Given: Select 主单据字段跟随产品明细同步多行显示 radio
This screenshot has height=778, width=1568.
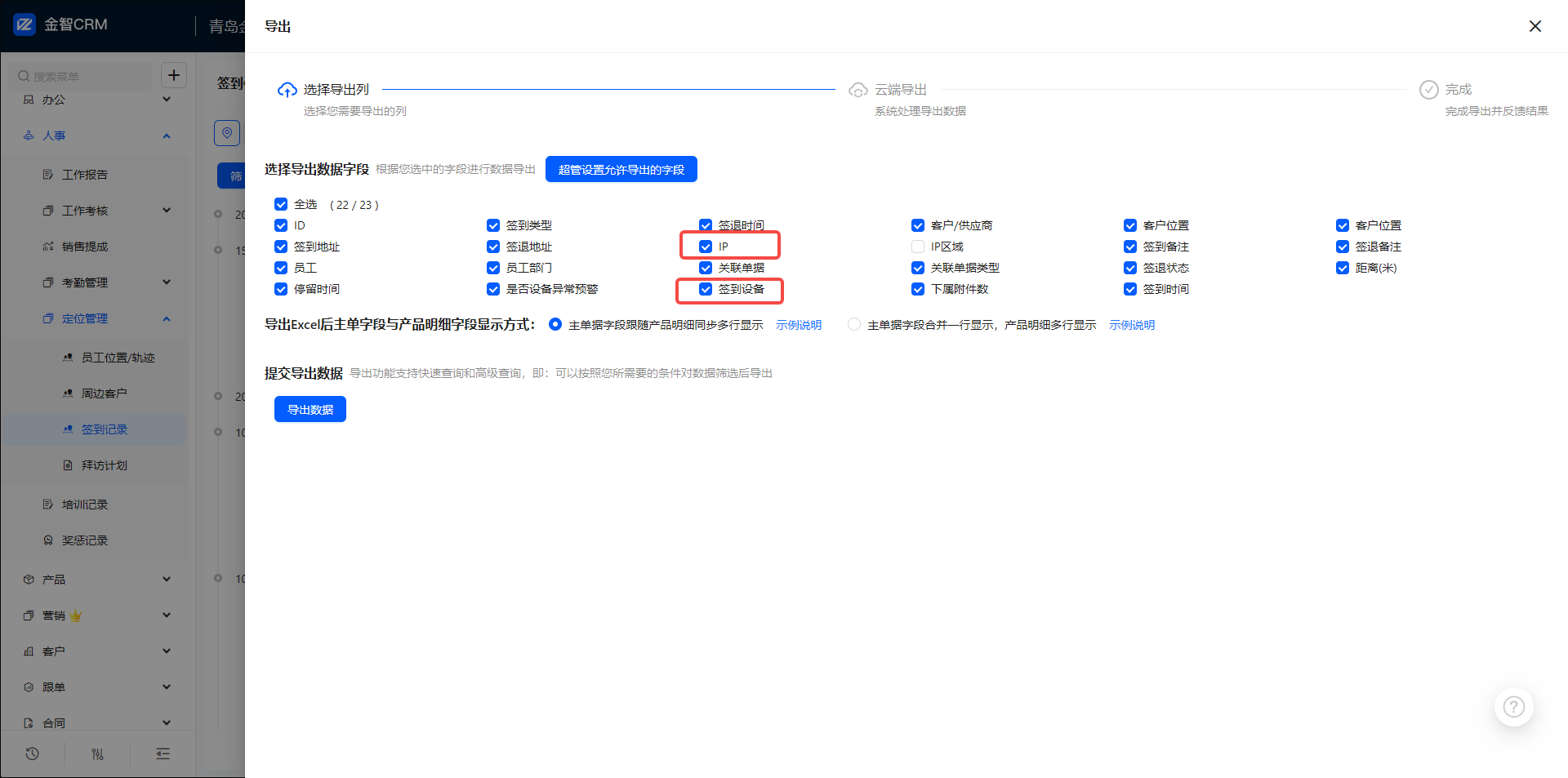Looking at the screenshot, I should tap(555, 324).
